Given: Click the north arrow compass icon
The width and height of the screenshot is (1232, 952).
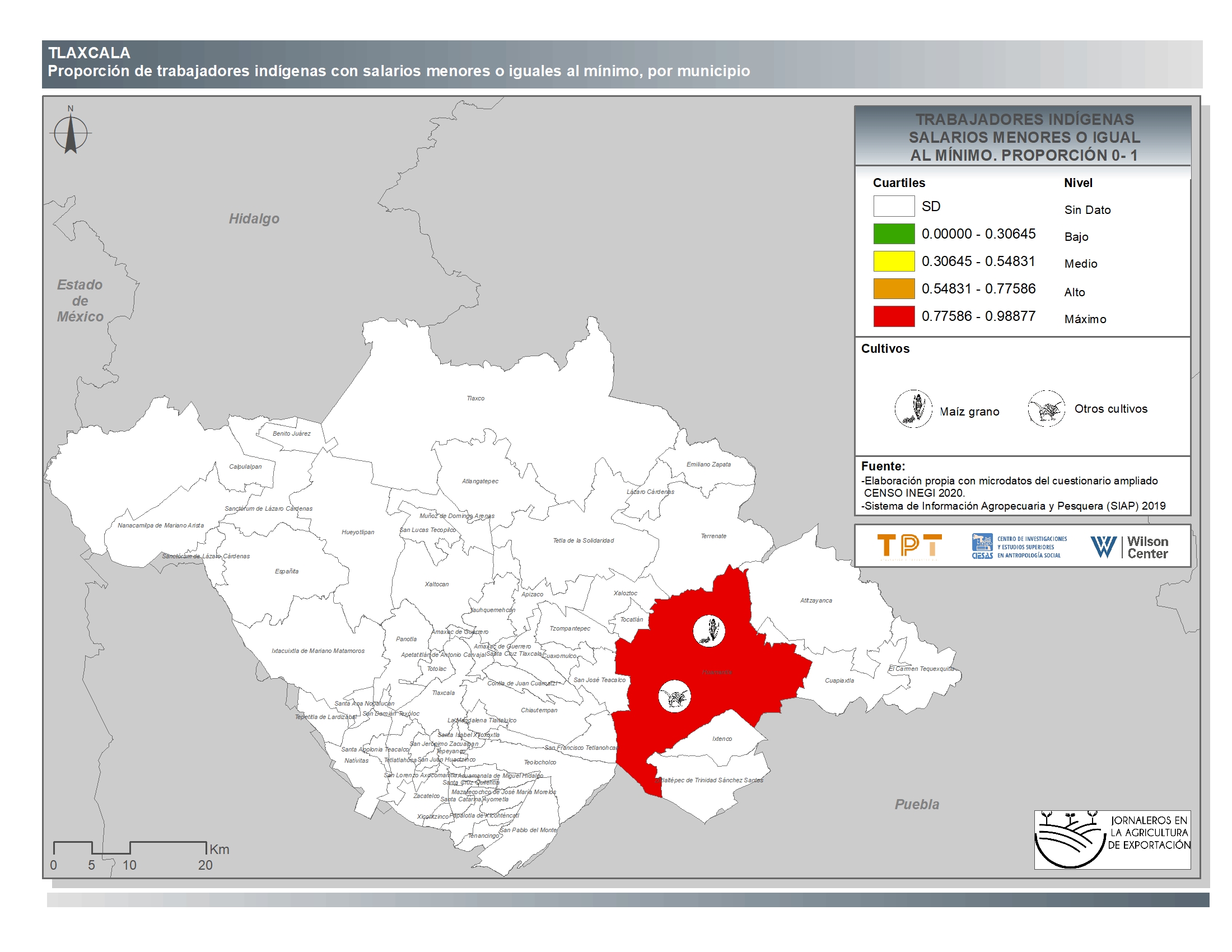Looking at the screenshot, I should pos(71,133).
